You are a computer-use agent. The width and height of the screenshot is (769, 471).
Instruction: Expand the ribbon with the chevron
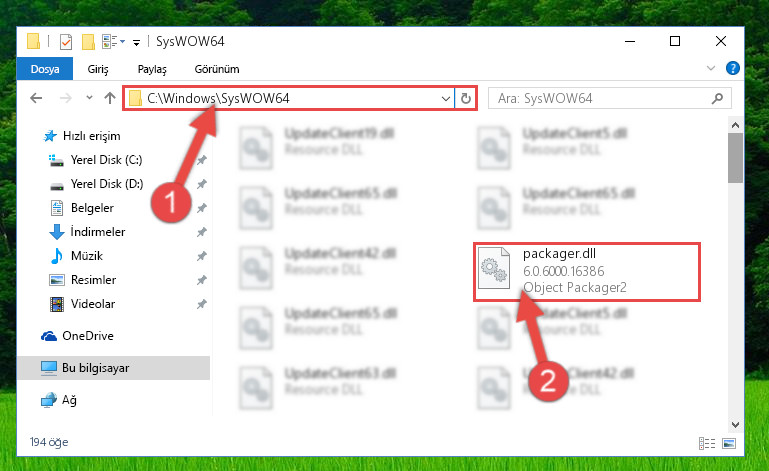pos(711,68)
